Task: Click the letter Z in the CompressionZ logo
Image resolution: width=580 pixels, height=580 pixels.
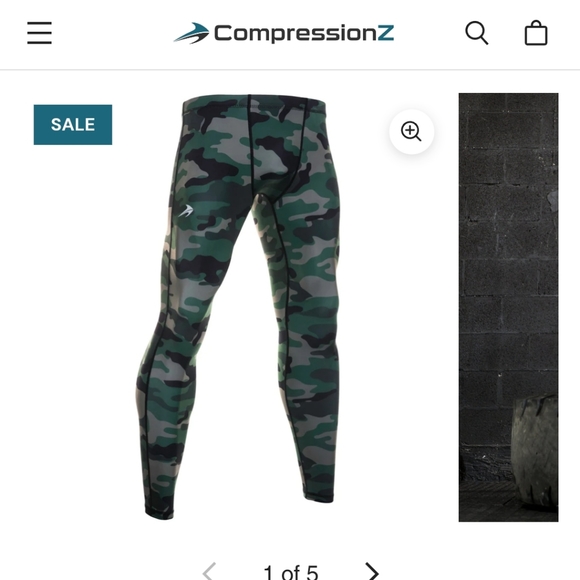Action: (385, 33)
